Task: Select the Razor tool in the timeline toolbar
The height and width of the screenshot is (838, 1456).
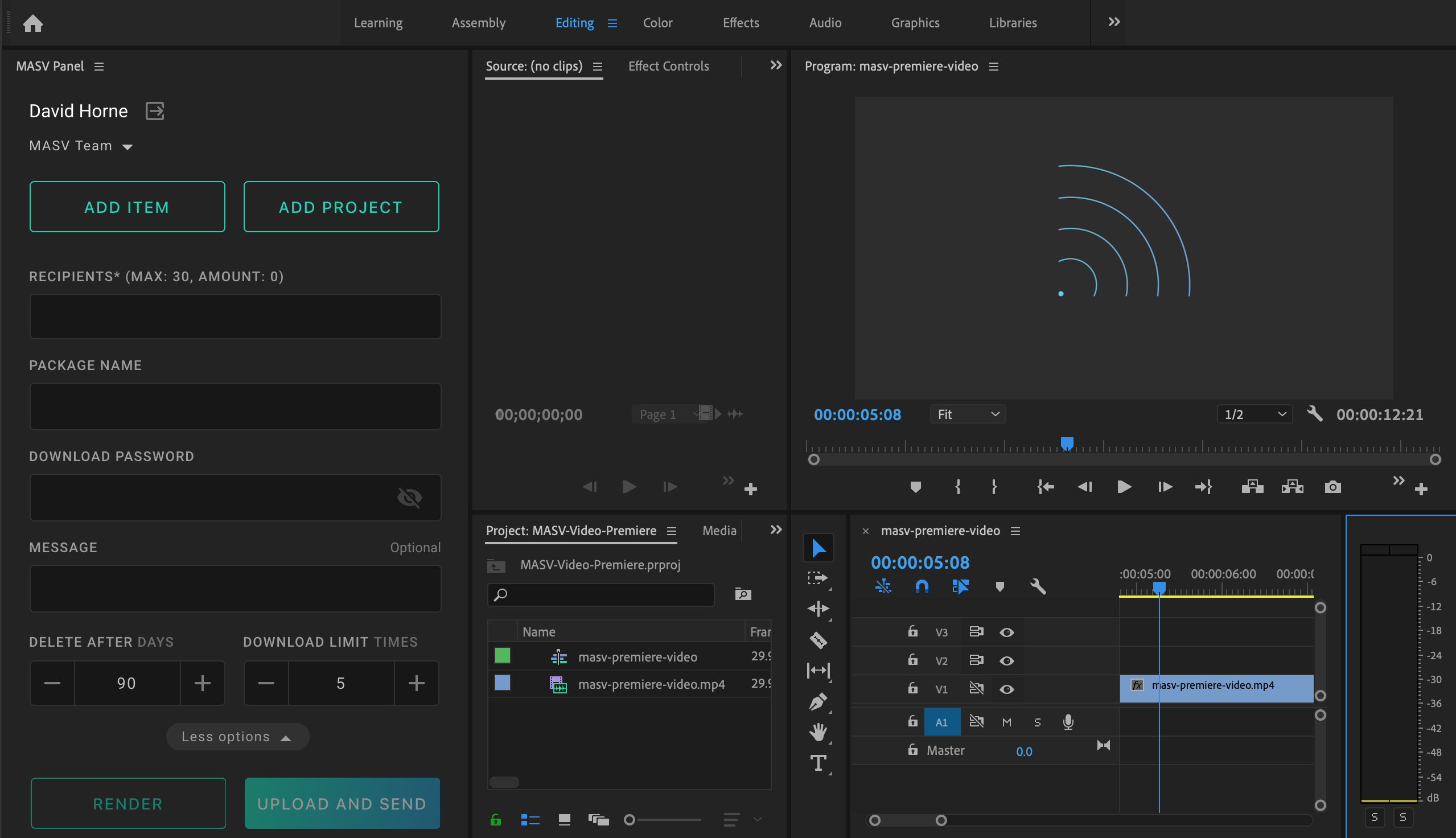Action: click(818, 639)
